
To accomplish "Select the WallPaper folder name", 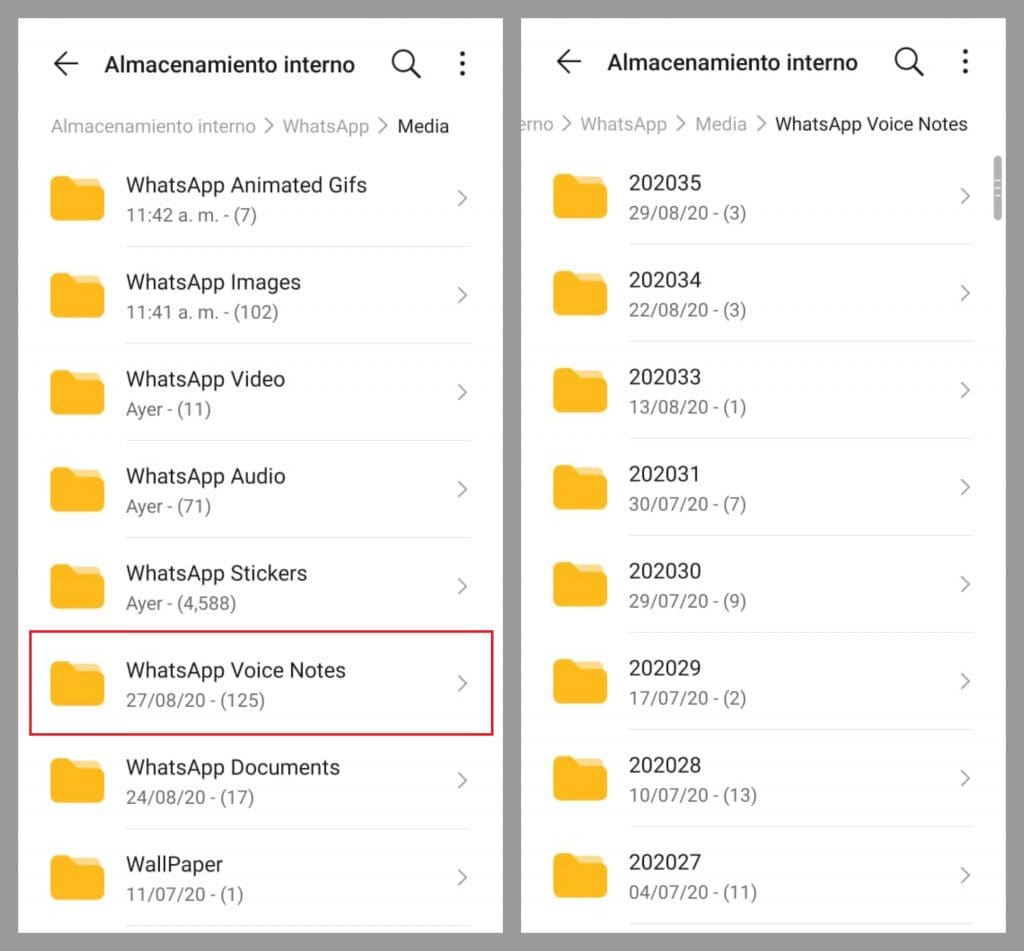I will click(x=174, y=864).
